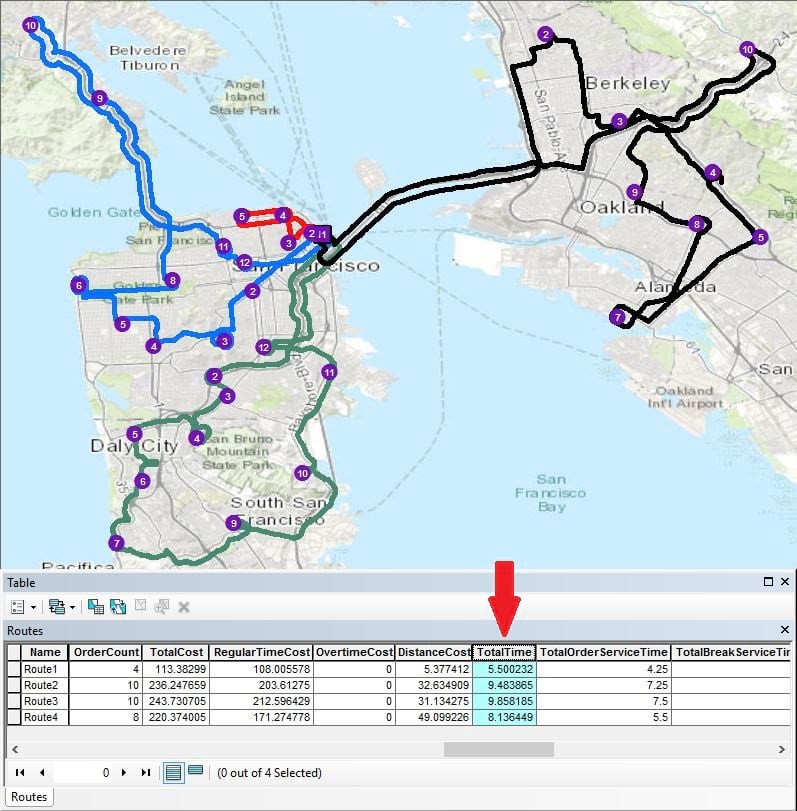The height and width of the screenshot is (811, 797).
Task: Click stop 4 on the red route
Action: (282, 215)
